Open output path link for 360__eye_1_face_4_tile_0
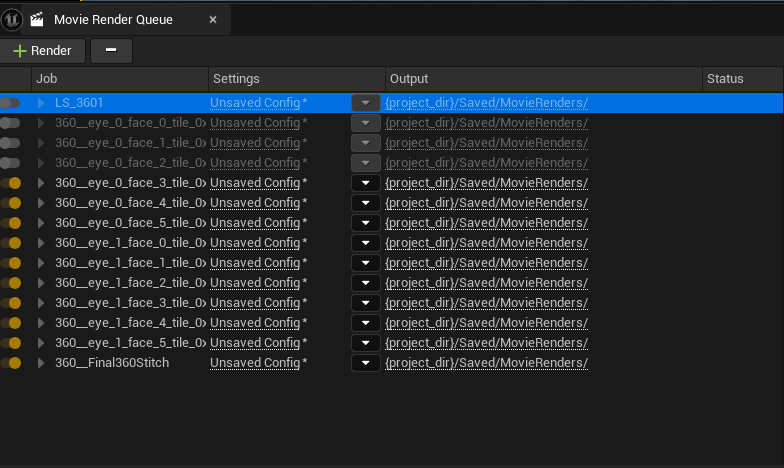 click(486, 323)
